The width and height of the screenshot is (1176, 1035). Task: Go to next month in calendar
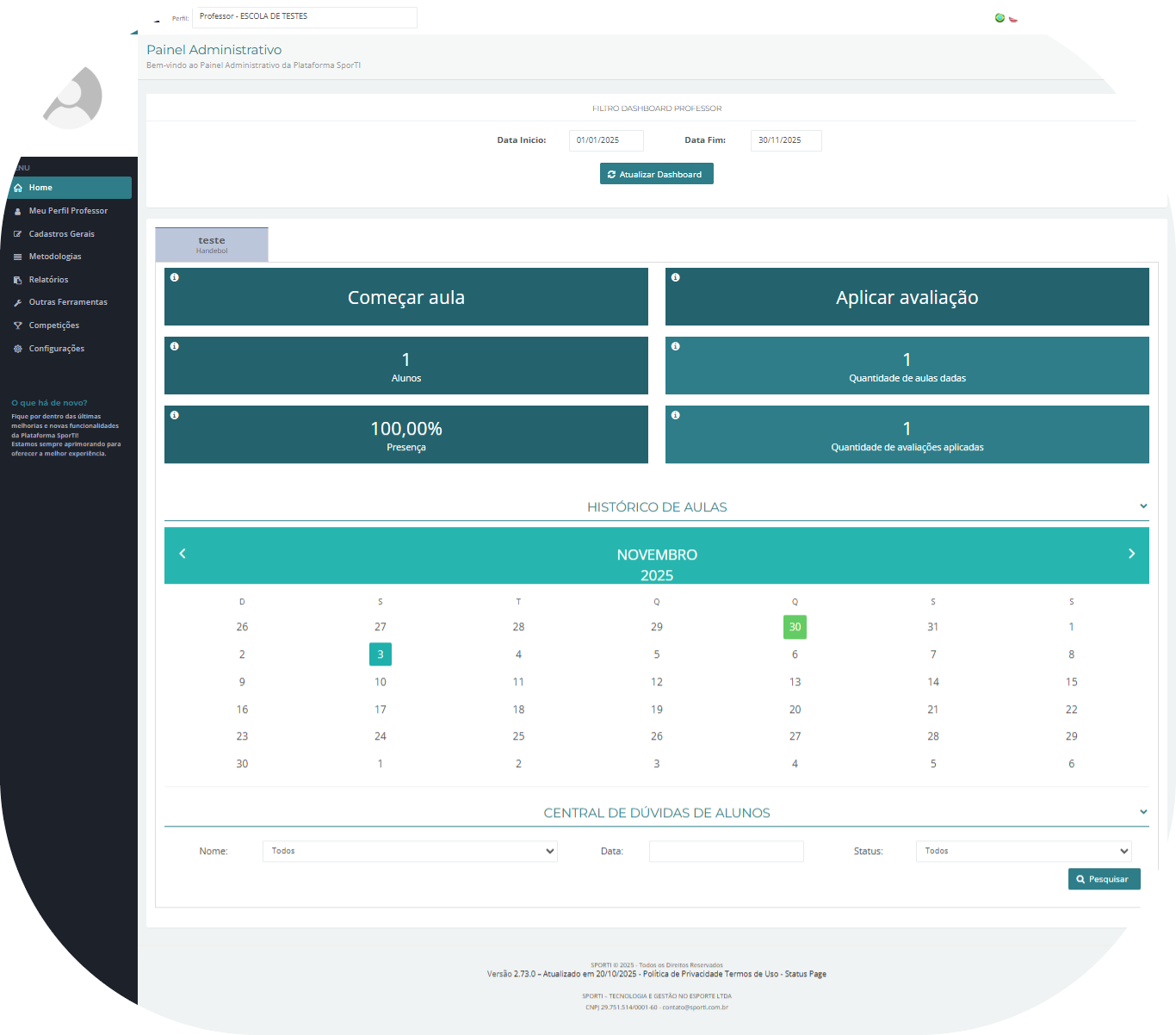pos(1131,554)
